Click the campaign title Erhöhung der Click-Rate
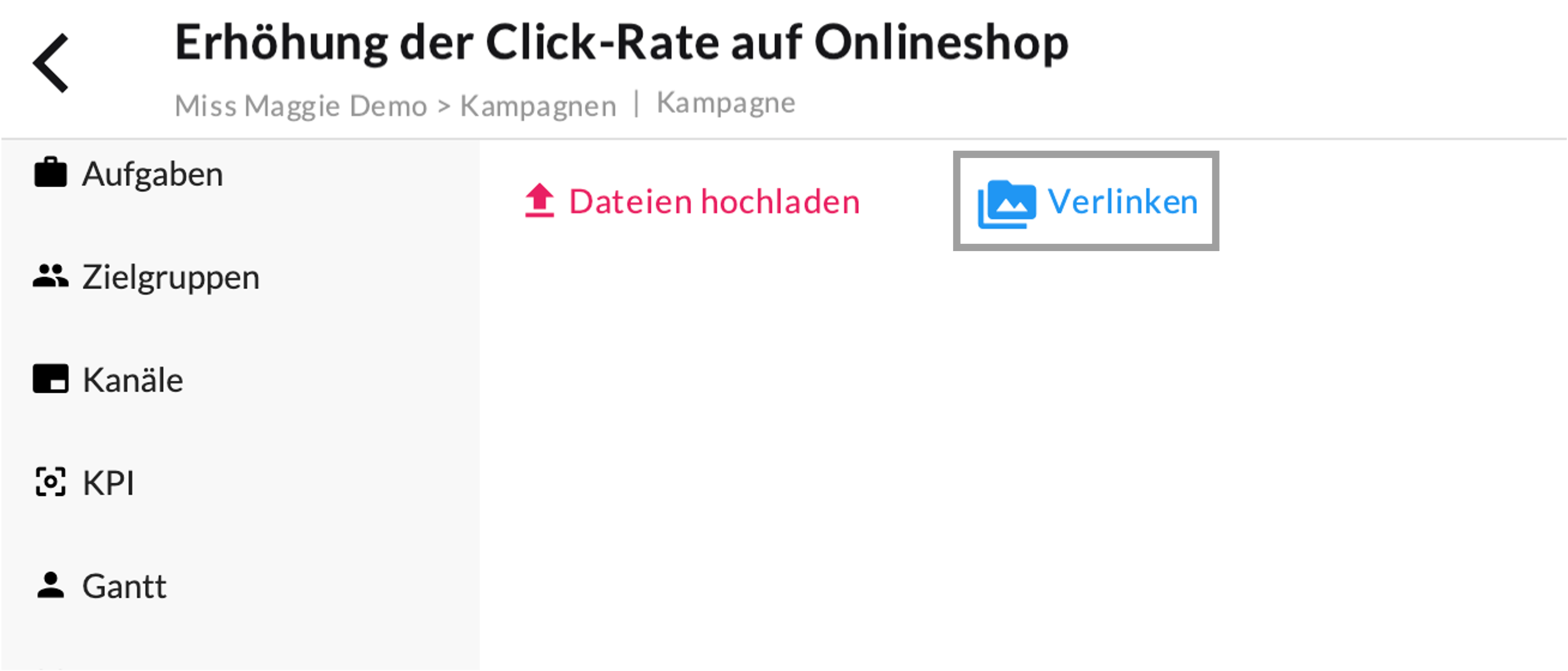 622,42
